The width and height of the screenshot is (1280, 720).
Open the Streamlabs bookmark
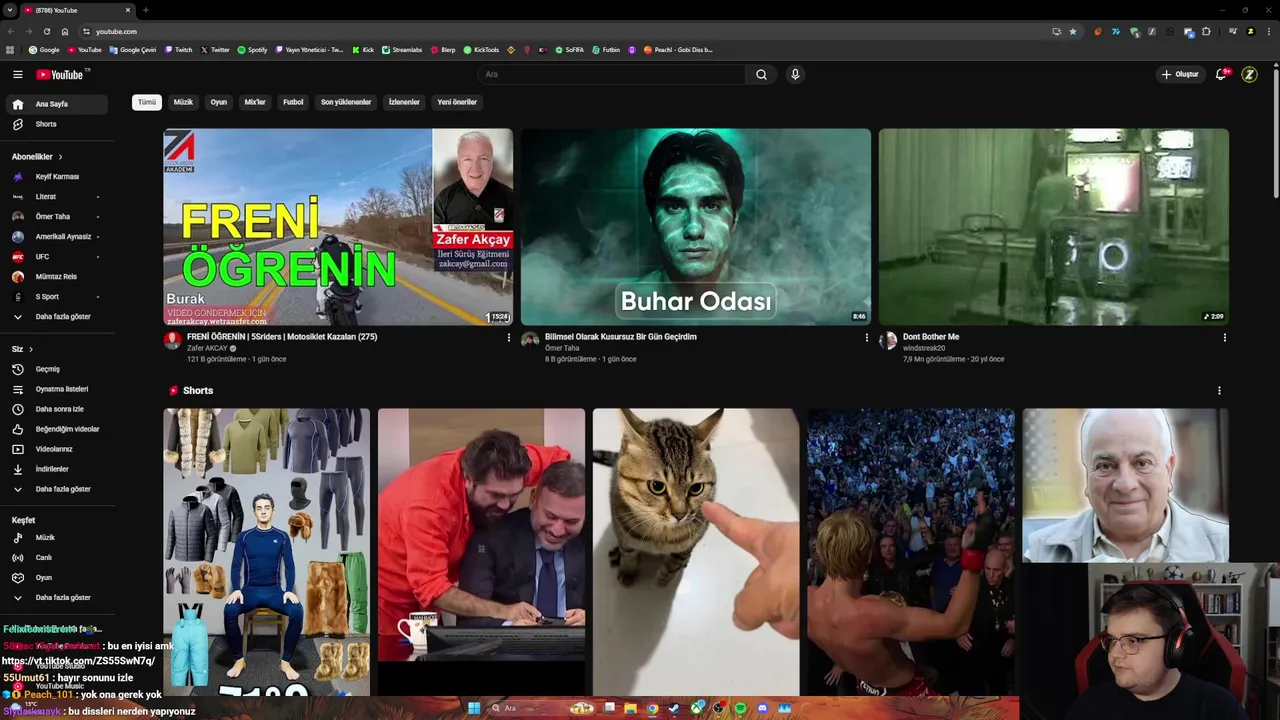(402, 49)
